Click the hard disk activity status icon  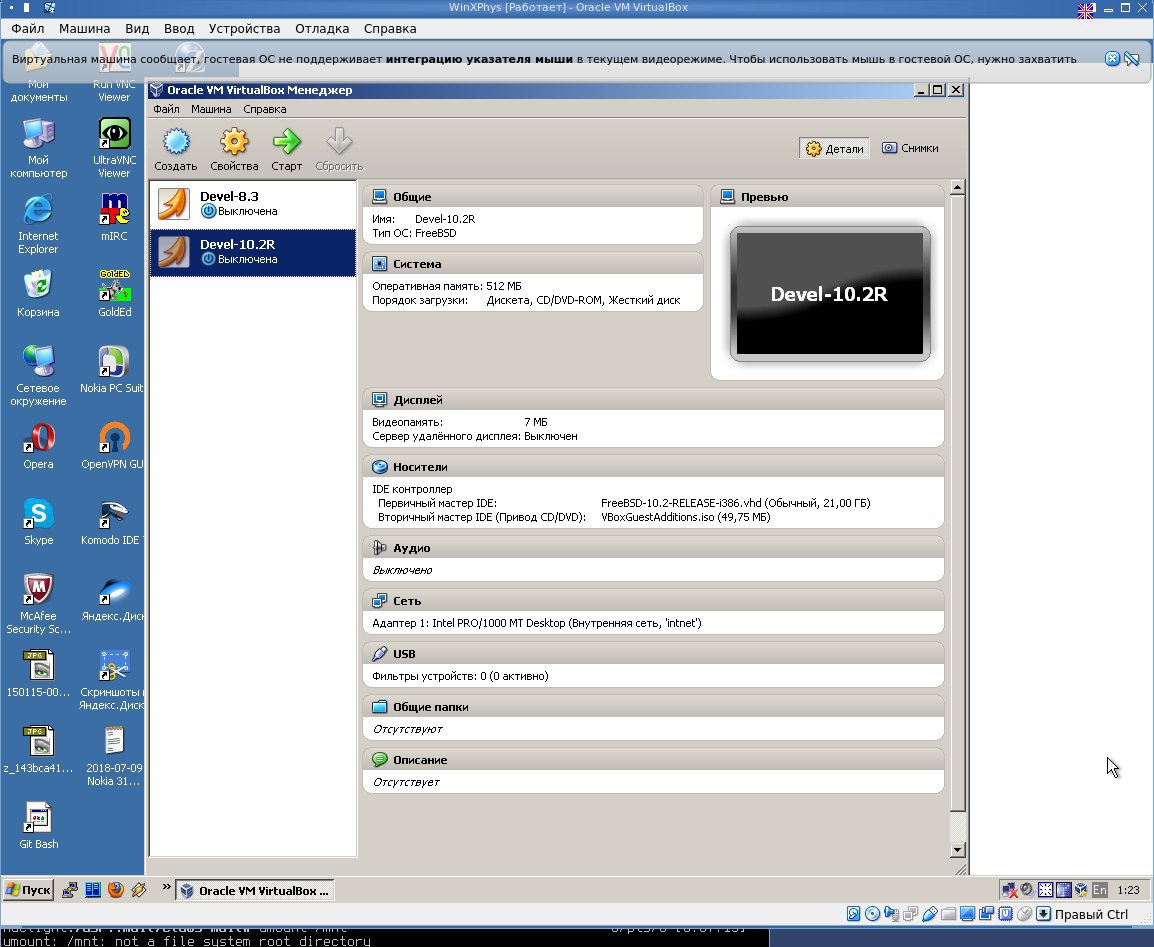pyautogui.click(x=854, y=914)
